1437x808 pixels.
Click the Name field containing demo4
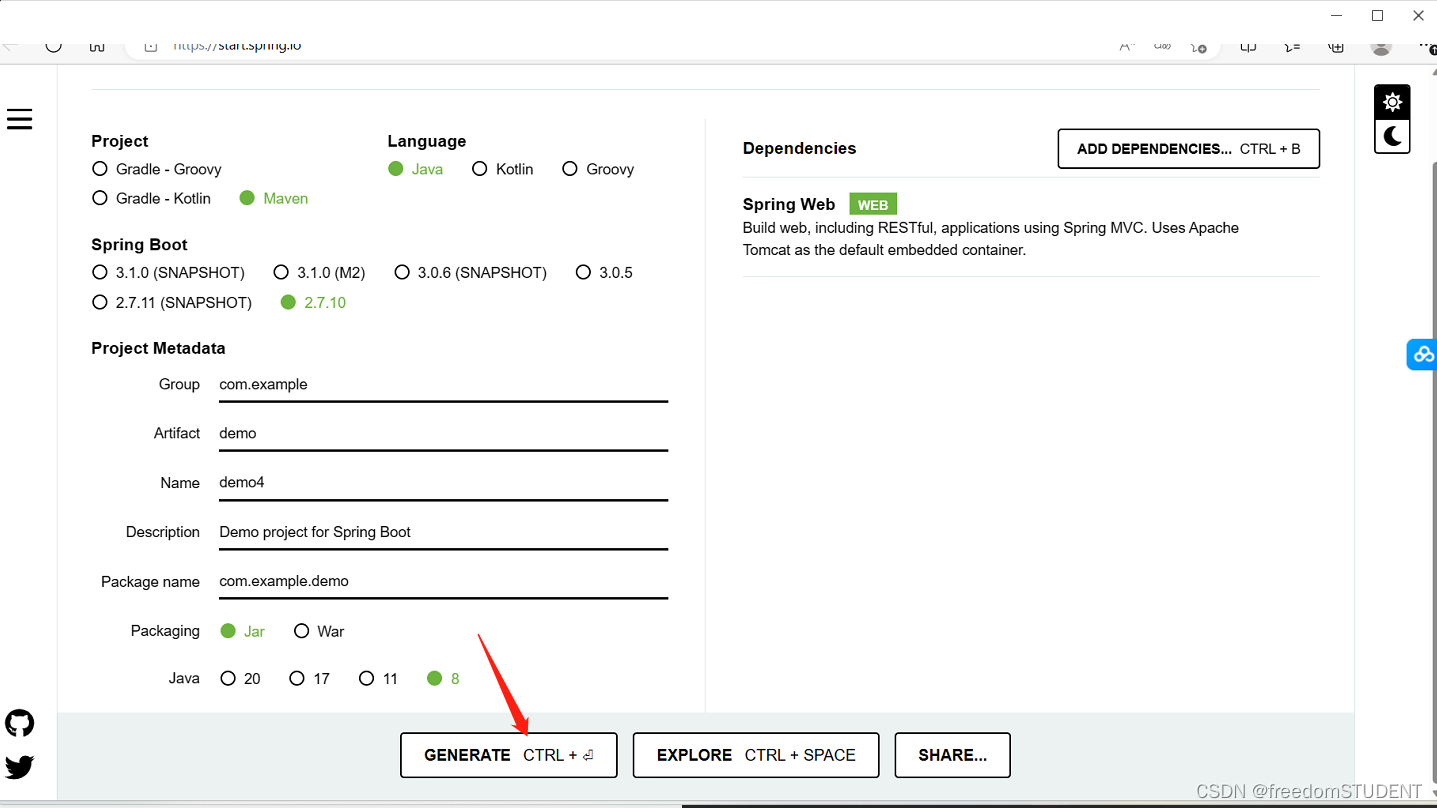click(x=443, y=483)
